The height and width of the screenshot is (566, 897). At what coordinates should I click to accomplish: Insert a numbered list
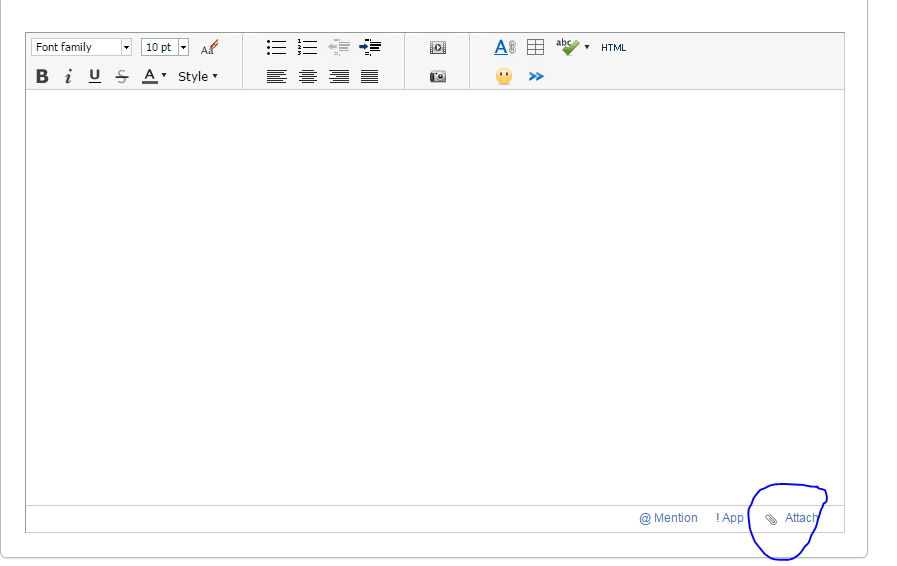[307, 48]
